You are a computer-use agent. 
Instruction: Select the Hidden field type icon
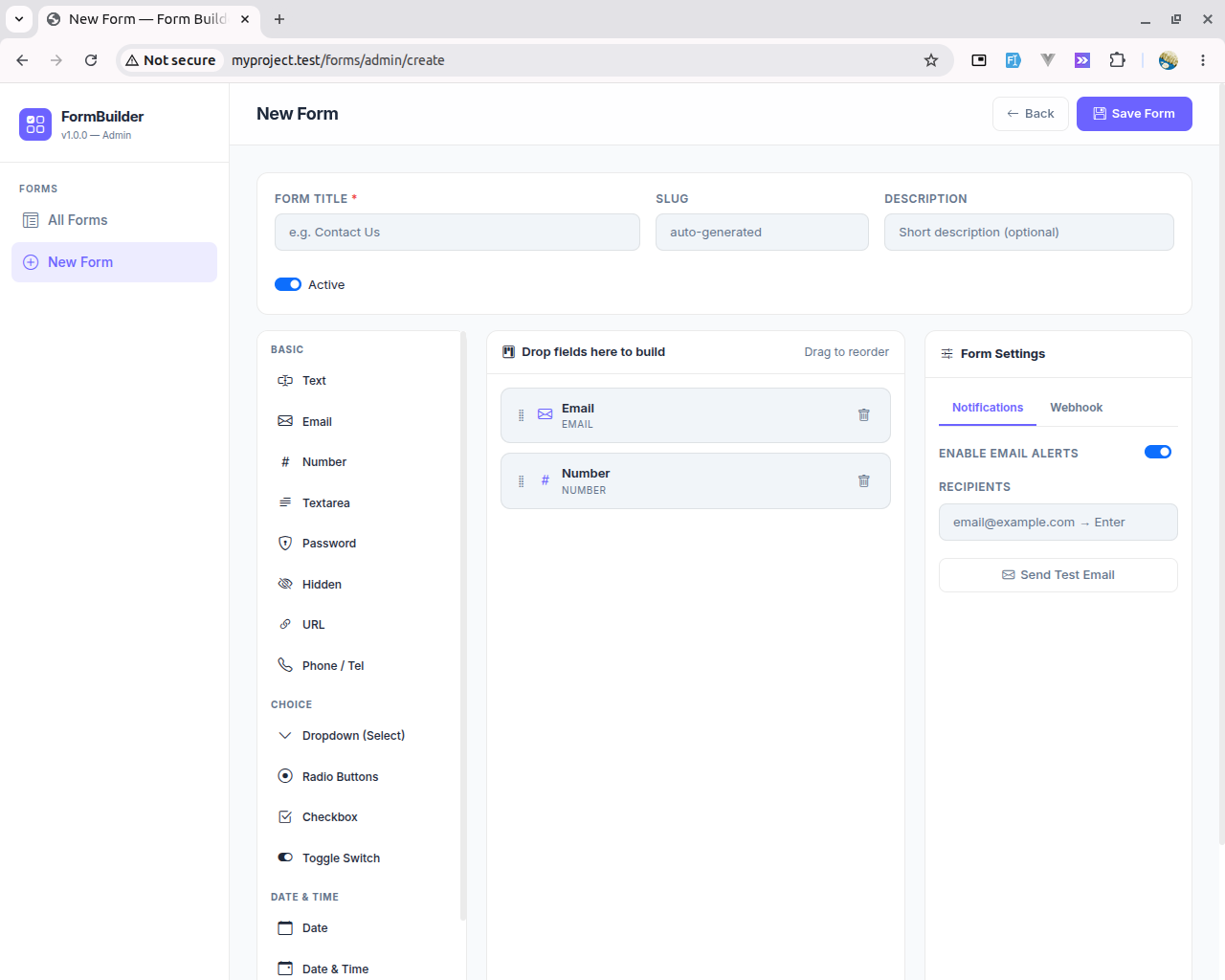pos(285,584)
